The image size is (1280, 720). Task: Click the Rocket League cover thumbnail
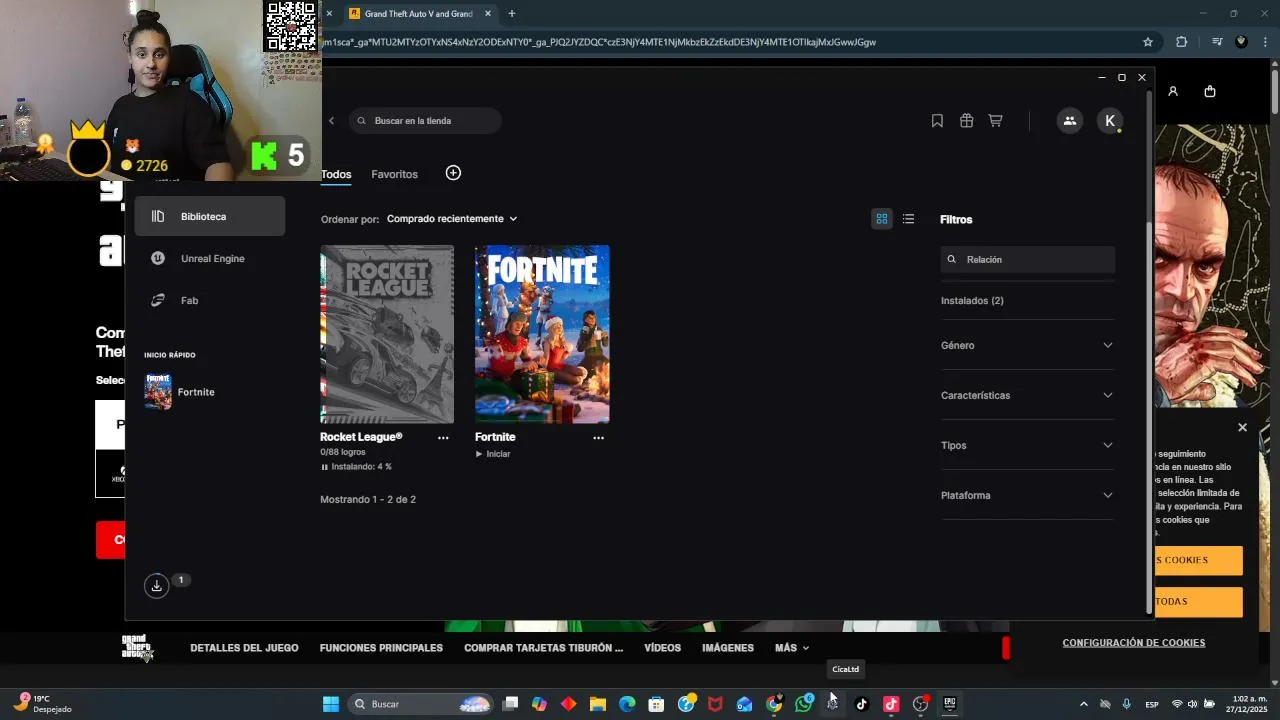click(x=387, y=334)
